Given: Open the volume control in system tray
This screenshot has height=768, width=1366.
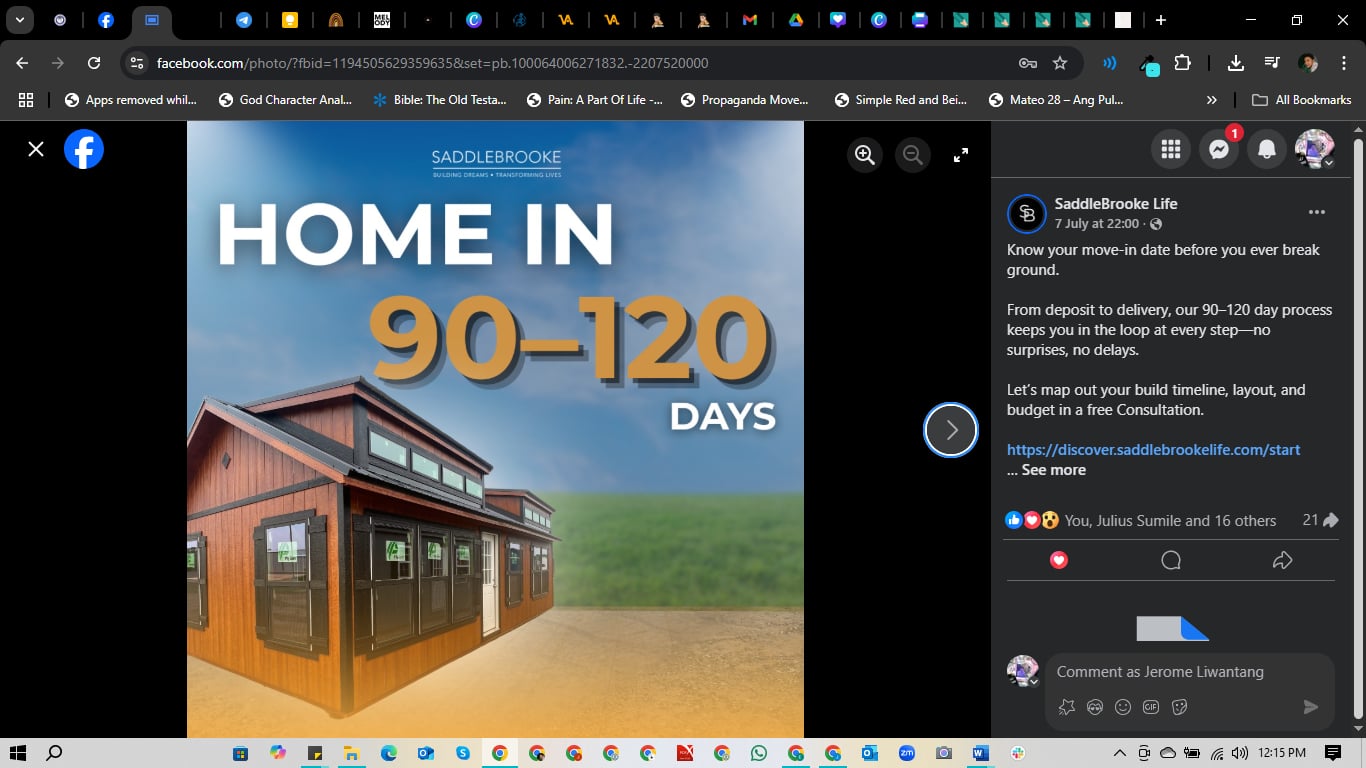Looking at the screenshot, I should pos(1241,753).
